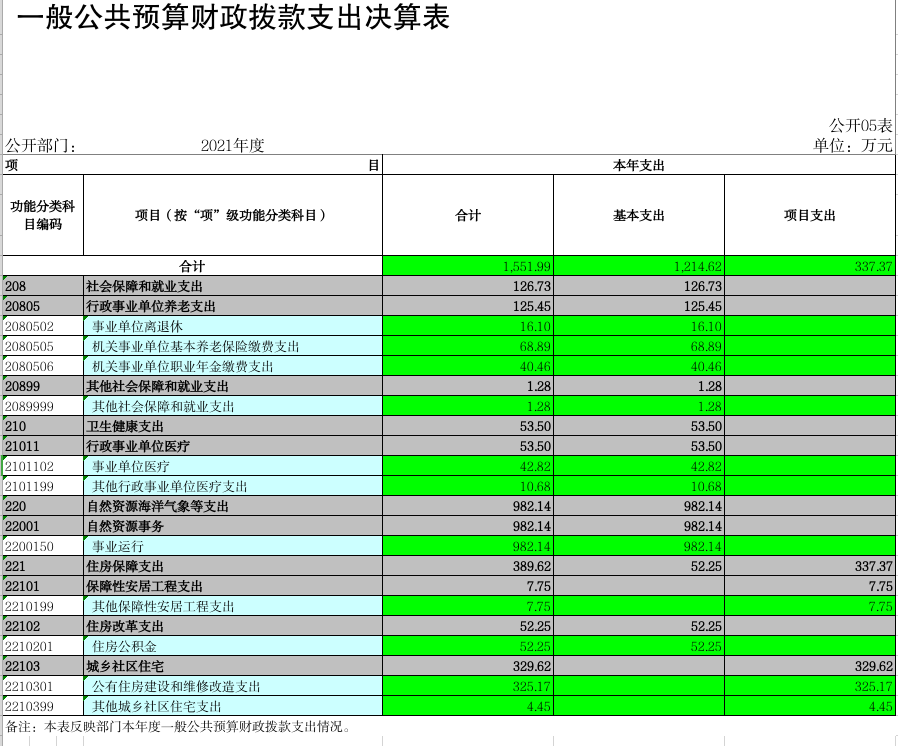Viewport: 898px width, 746px height.
Task: Click the bold 其他社会保障和就业支出 cell in row 20899
Action: 233,386
